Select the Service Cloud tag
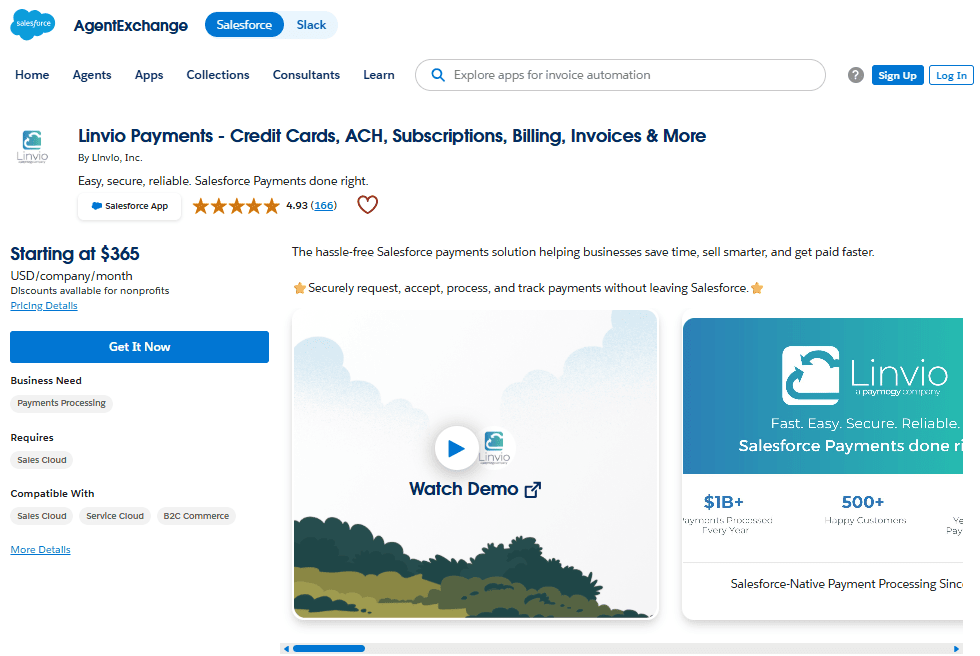The image size is (980, 656). coord(115,516)
